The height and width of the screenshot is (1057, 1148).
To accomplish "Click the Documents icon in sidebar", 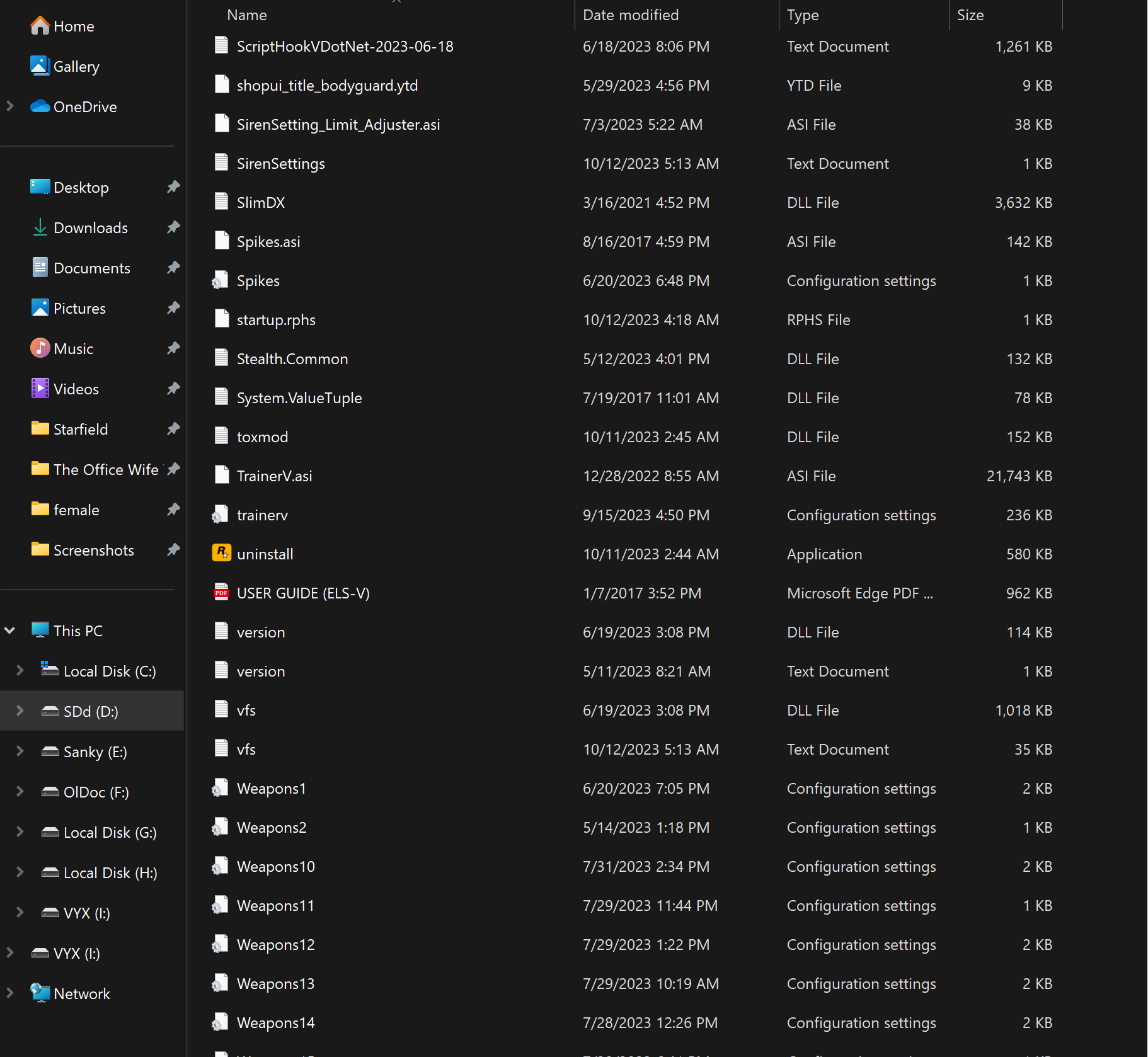I will point(40,268).
